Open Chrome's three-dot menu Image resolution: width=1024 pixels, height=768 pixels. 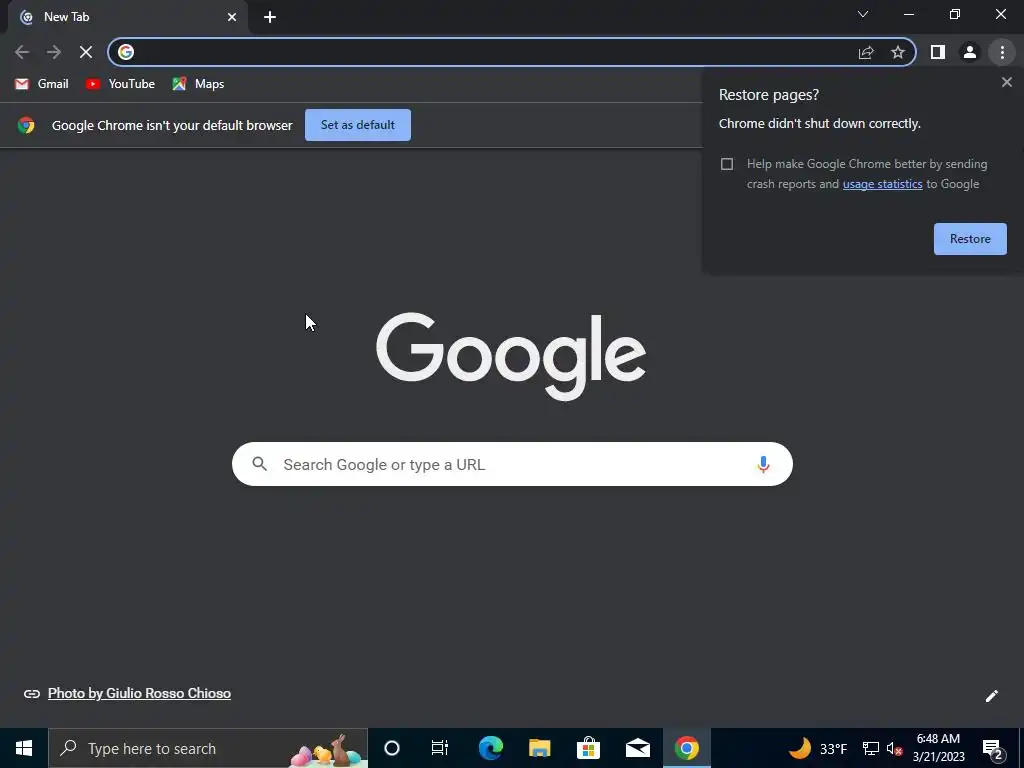[1002, 52]
